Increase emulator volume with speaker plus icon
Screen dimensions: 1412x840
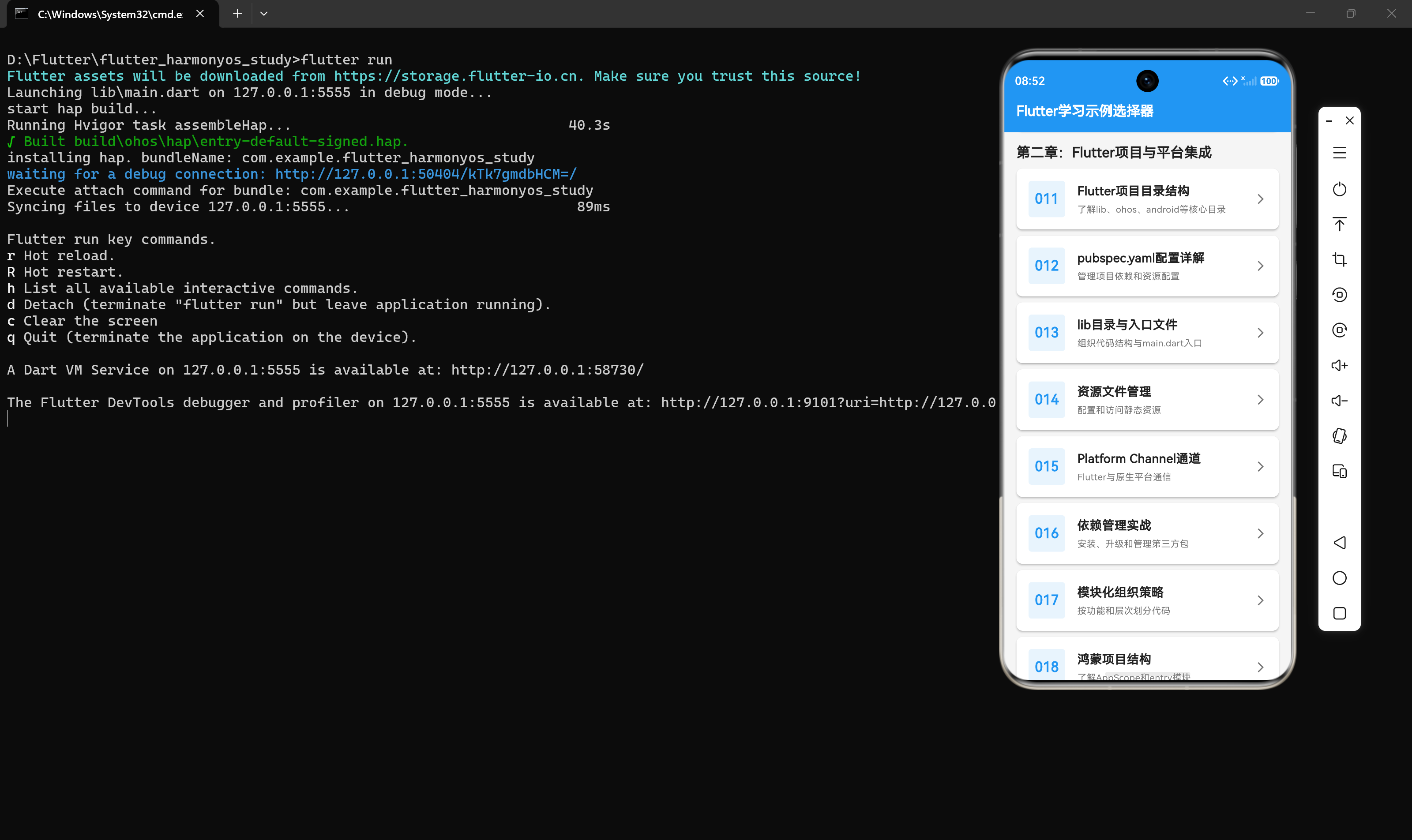click(1339, 365)
